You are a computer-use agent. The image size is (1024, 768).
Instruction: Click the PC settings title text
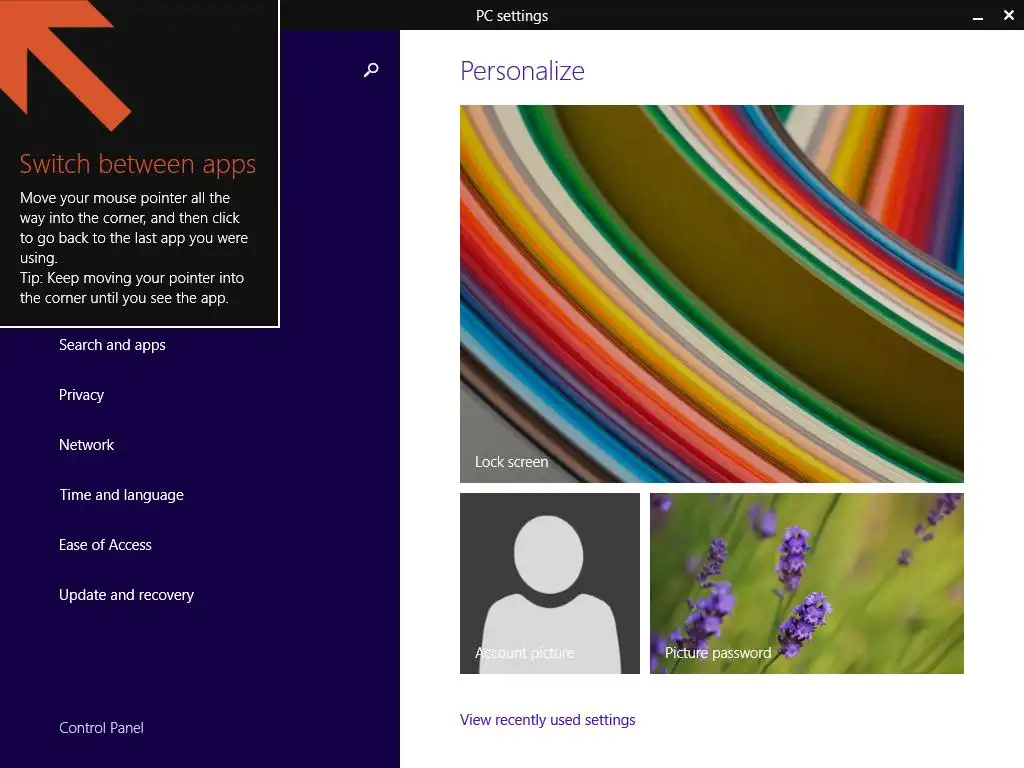pos(511,16)
